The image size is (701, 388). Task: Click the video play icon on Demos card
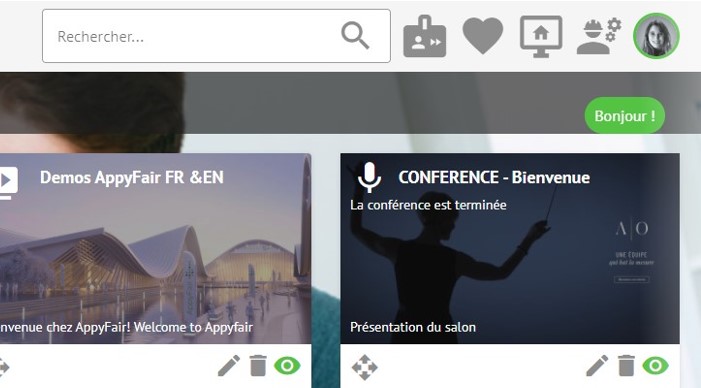tap(8, 182)
